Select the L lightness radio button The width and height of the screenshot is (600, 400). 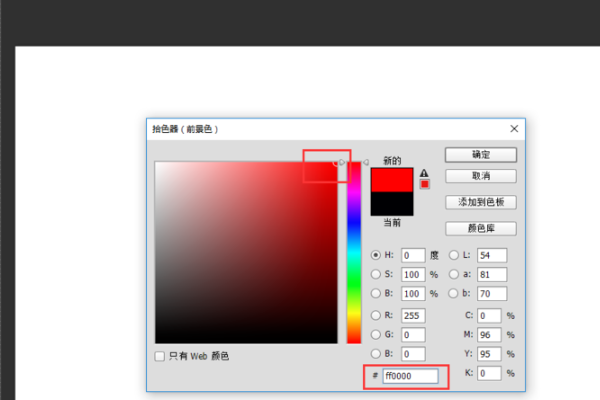click(x=453, y=255)
